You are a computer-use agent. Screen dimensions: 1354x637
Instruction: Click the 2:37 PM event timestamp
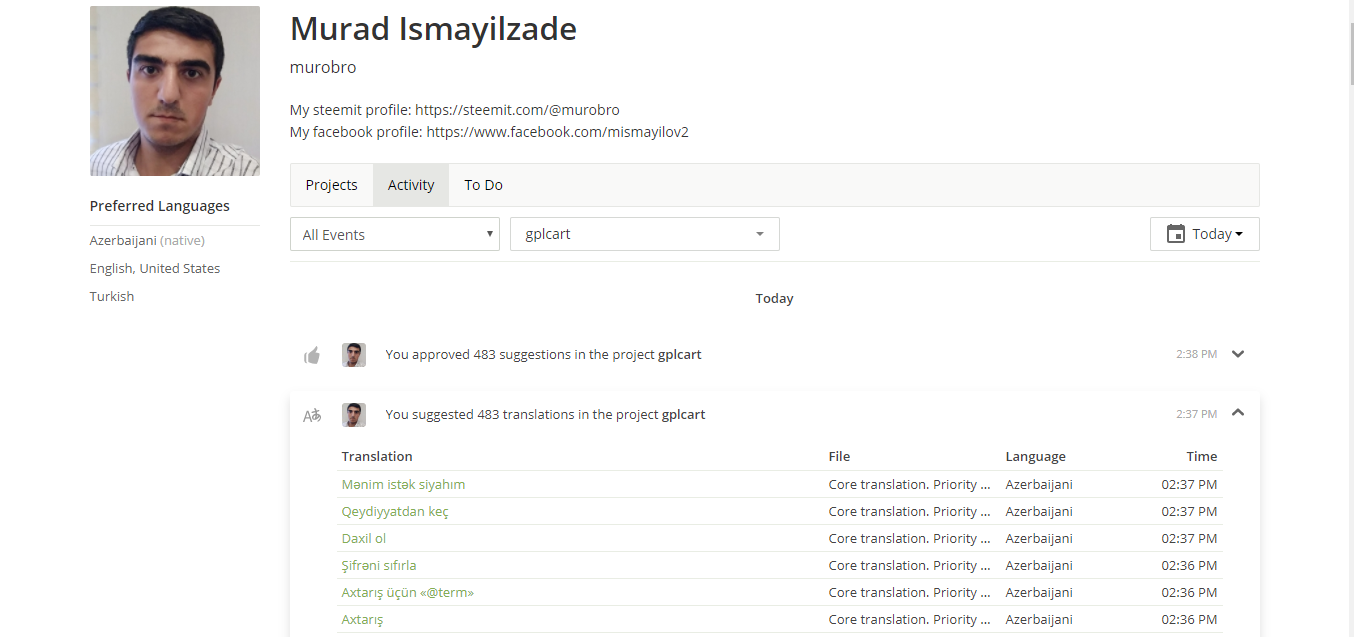pyautogui.click(x=1196, y=414)
